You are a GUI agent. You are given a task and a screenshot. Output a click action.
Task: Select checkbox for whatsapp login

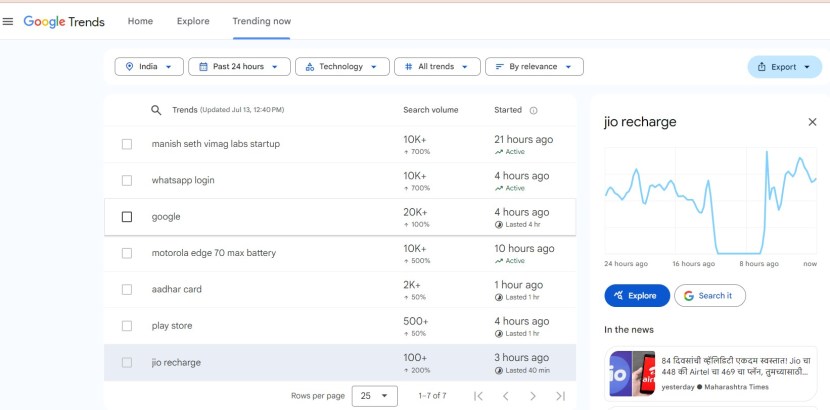(127, 180)
